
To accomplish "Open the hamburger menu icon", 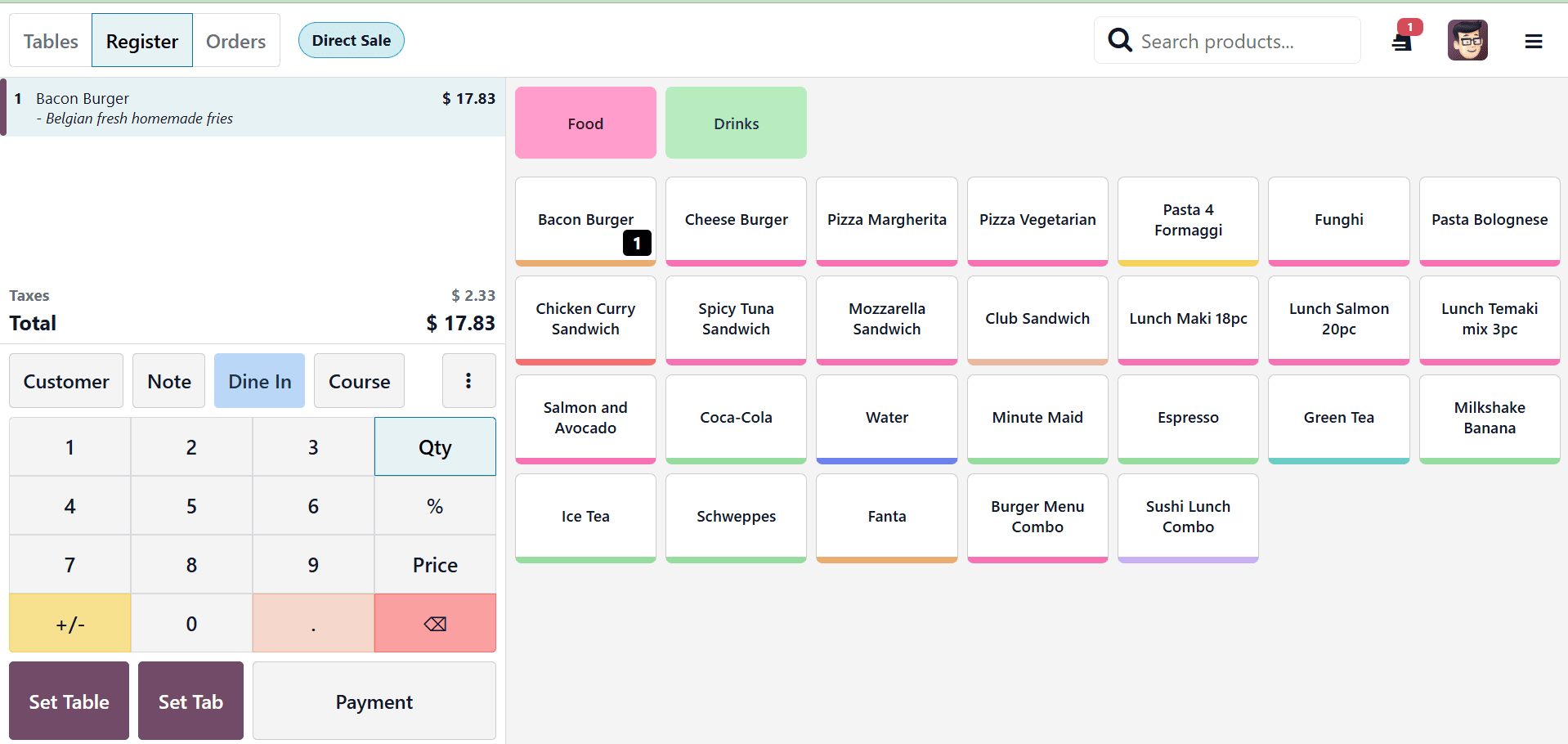I will pos(1534,40).
